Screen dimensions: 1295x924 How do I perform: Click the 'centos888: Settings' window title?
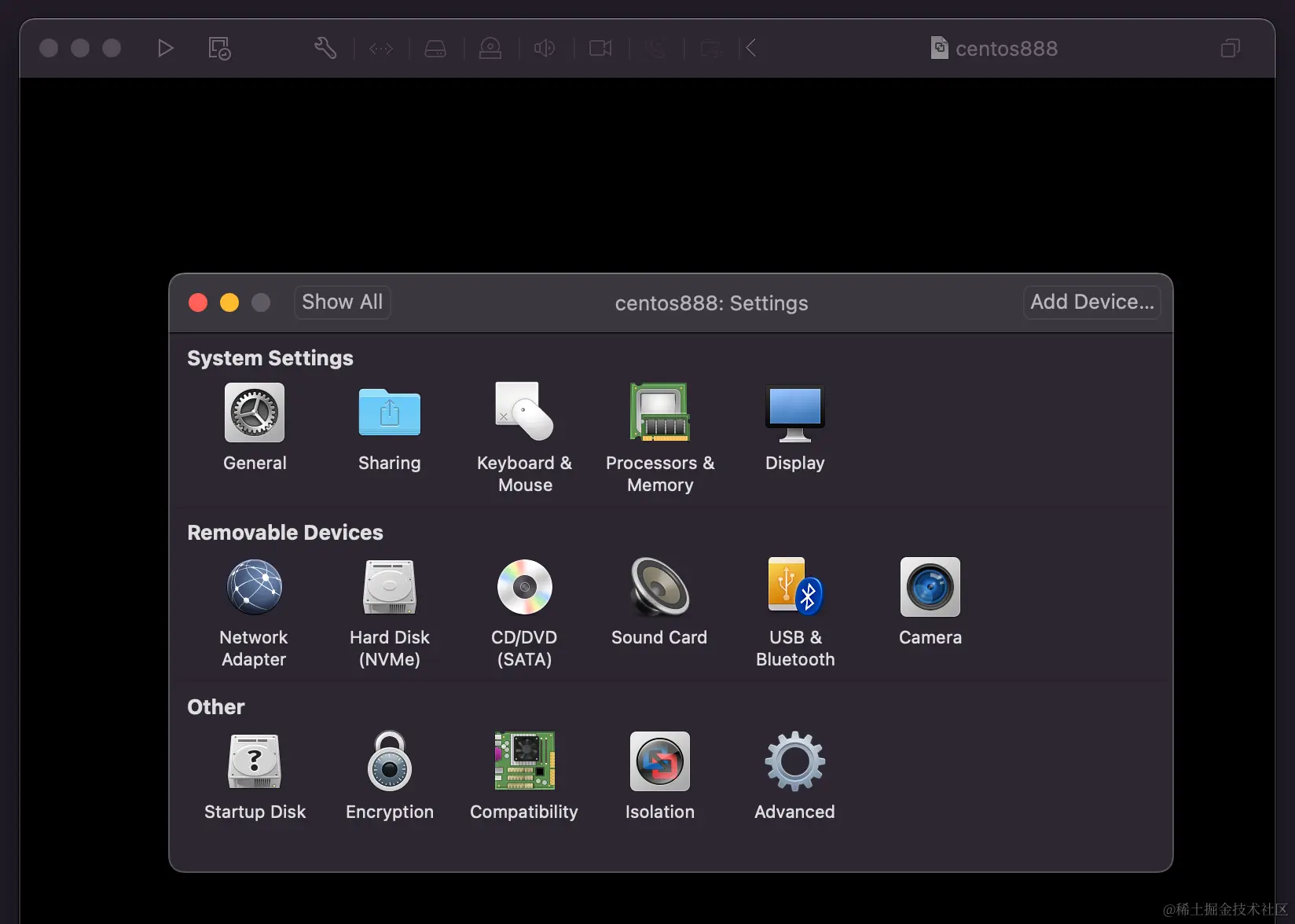(x=712, y=303)
